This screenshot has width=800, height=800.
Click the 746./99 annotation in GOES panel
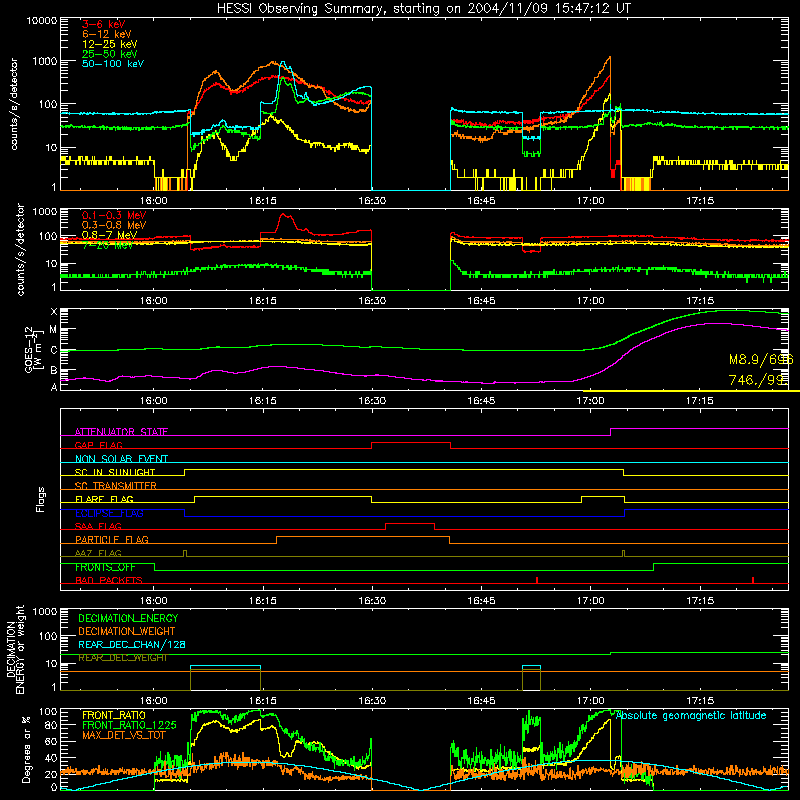click(x=757, y=380)
